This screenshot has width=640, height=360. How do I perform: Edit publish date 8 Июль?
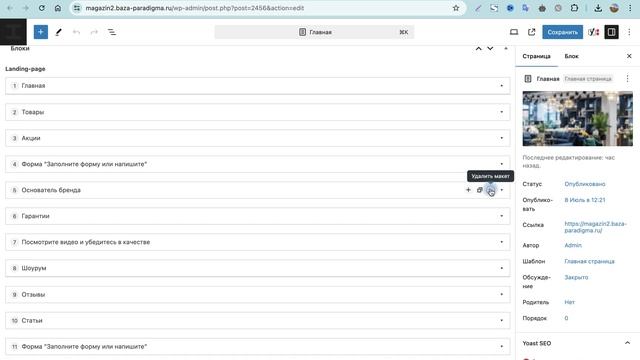pos(584,200)
